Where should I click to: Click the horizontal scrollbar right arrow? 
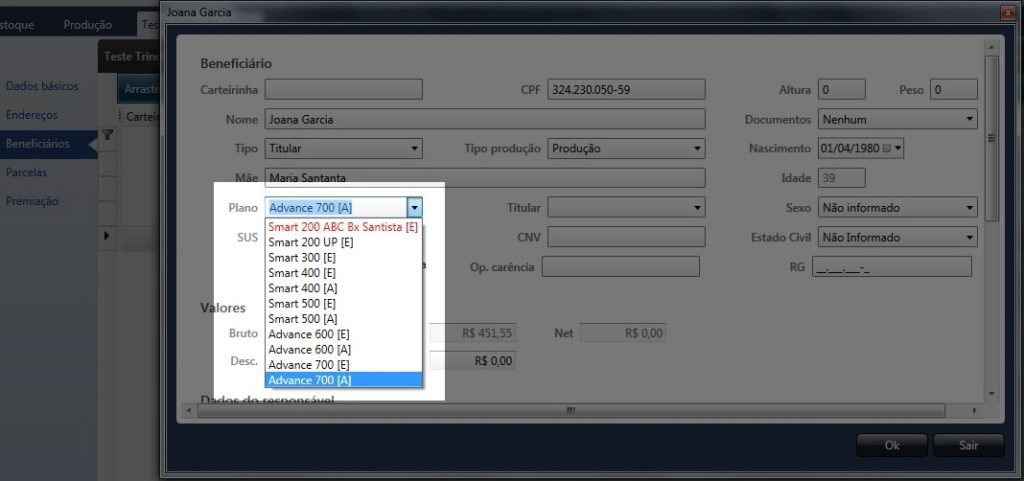(974, 411)
